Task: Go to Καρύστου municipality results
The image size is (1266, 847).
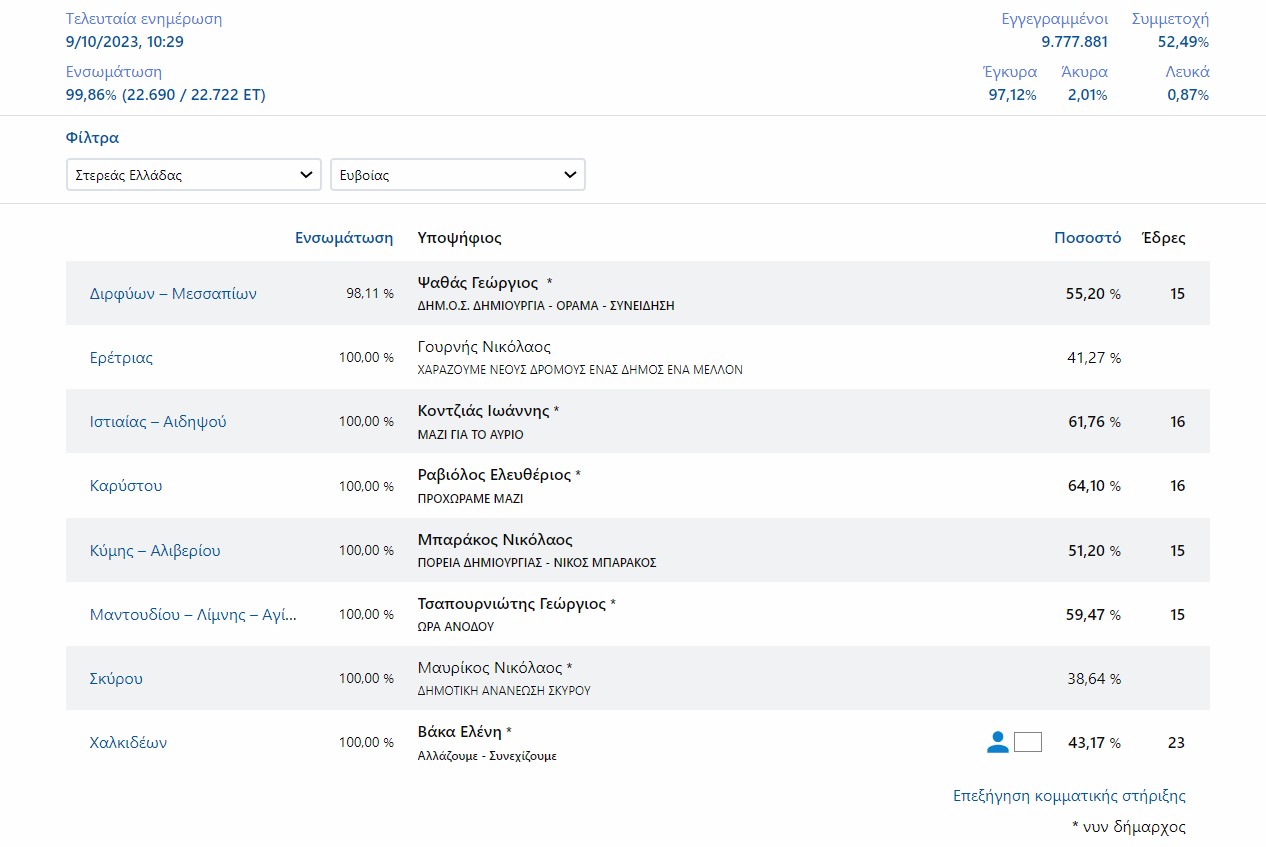Action: [126, 486]
